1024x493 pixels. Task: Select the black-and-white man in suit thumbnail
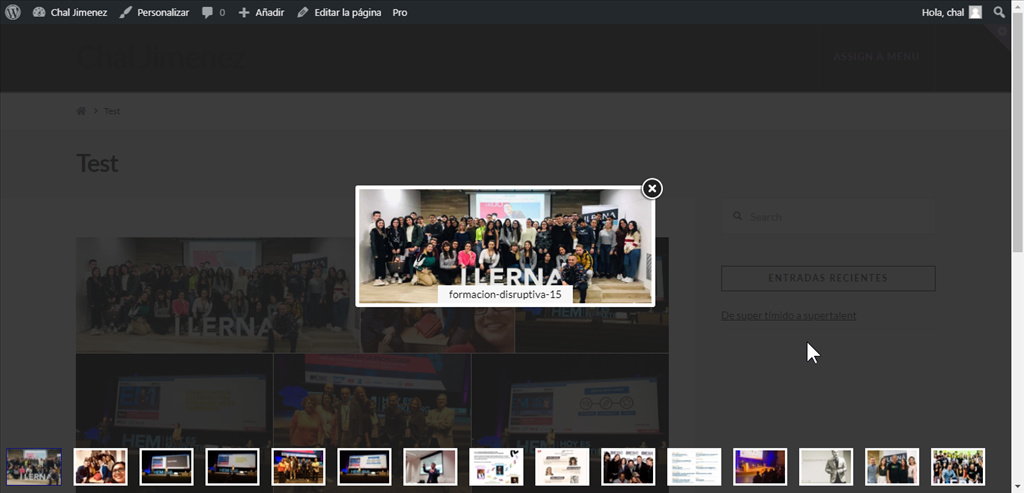coord(826,467)
